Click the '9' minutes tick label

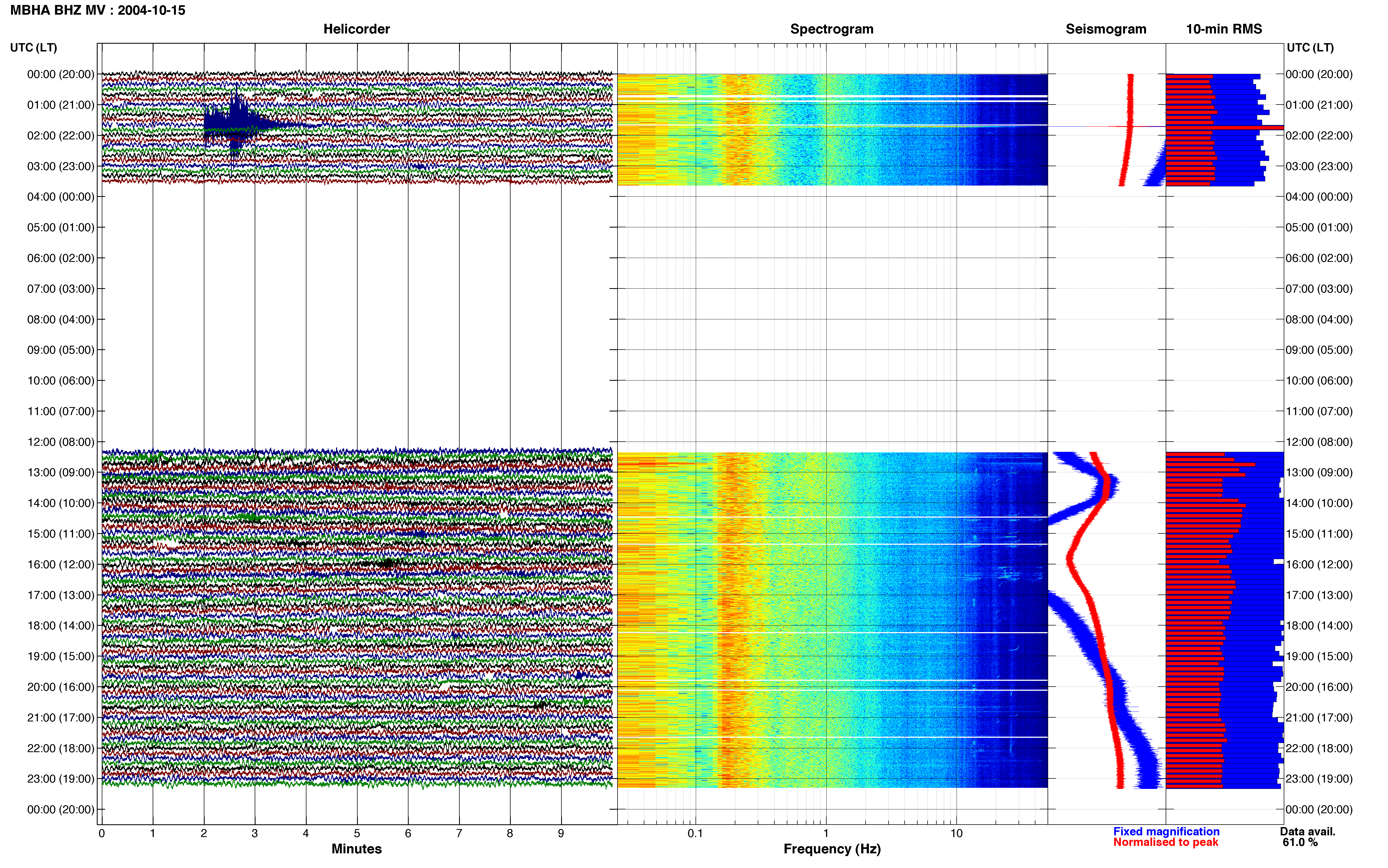tap(561, 833)
